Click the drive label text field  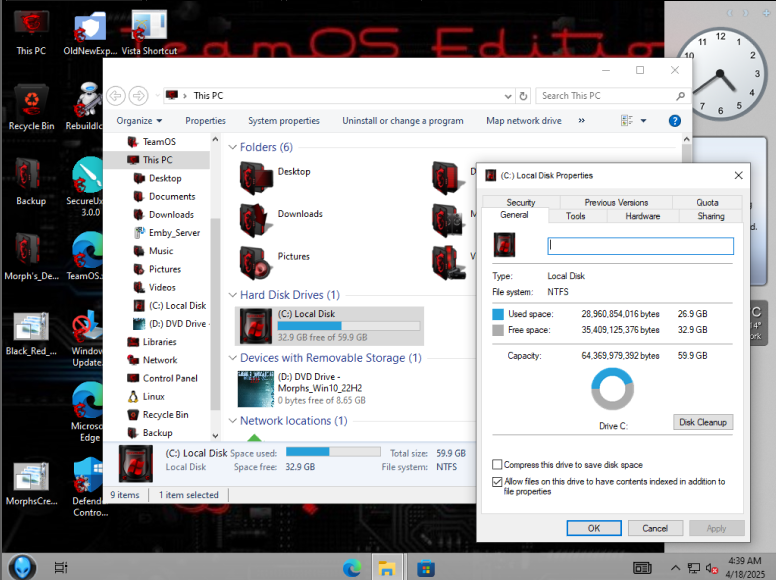640,246
